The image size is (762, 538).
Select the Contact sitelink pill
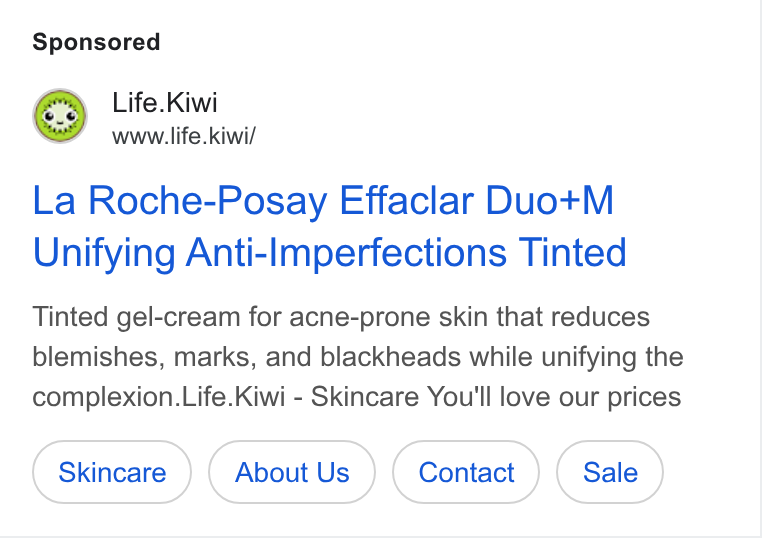point(466,472)
